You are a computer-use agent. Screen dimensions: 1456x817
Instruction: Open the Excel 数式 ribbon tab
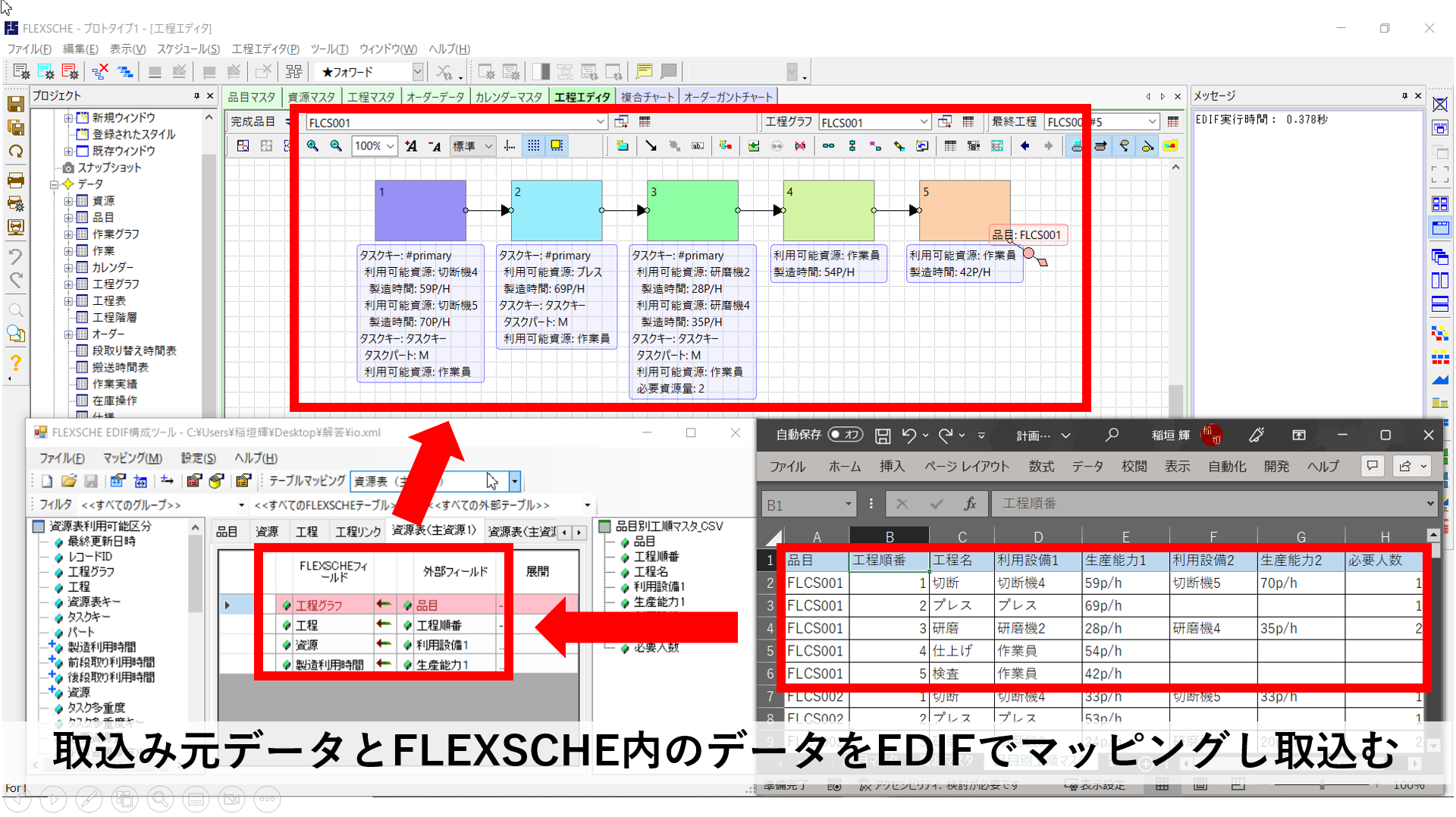[1041, 467]
